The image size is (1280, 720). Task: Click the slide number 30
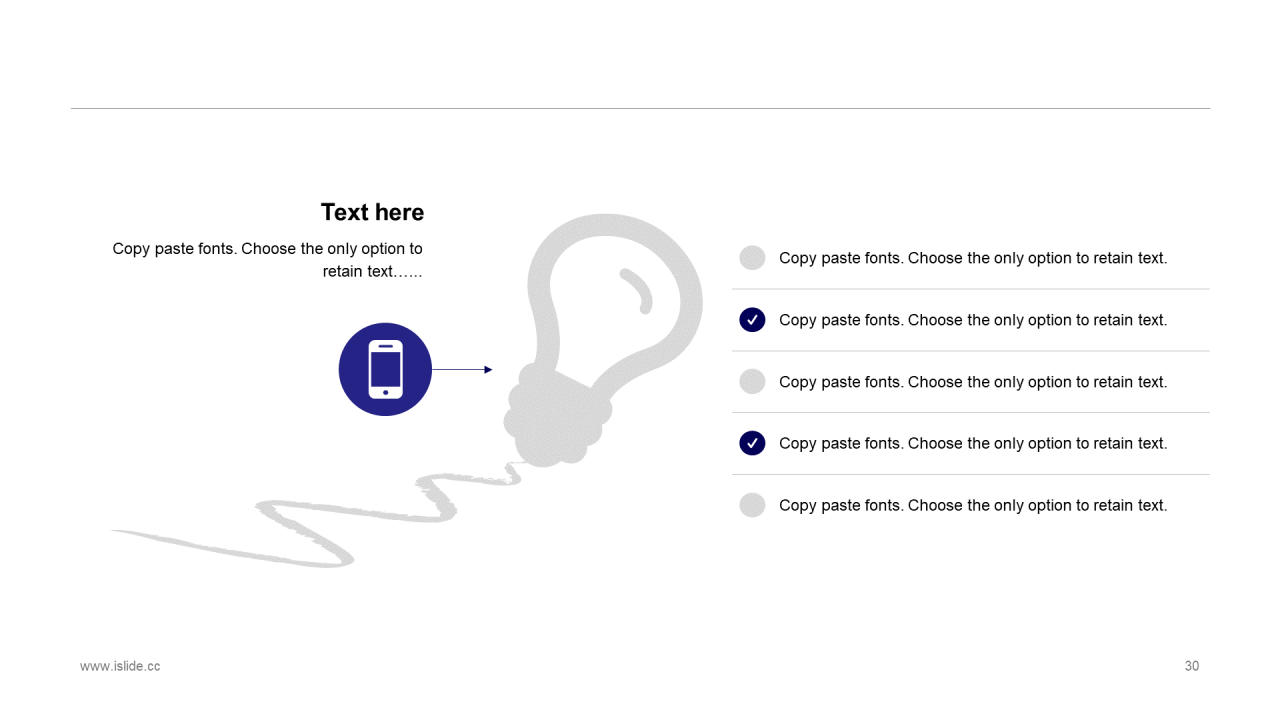click(x=1192, y=666)
